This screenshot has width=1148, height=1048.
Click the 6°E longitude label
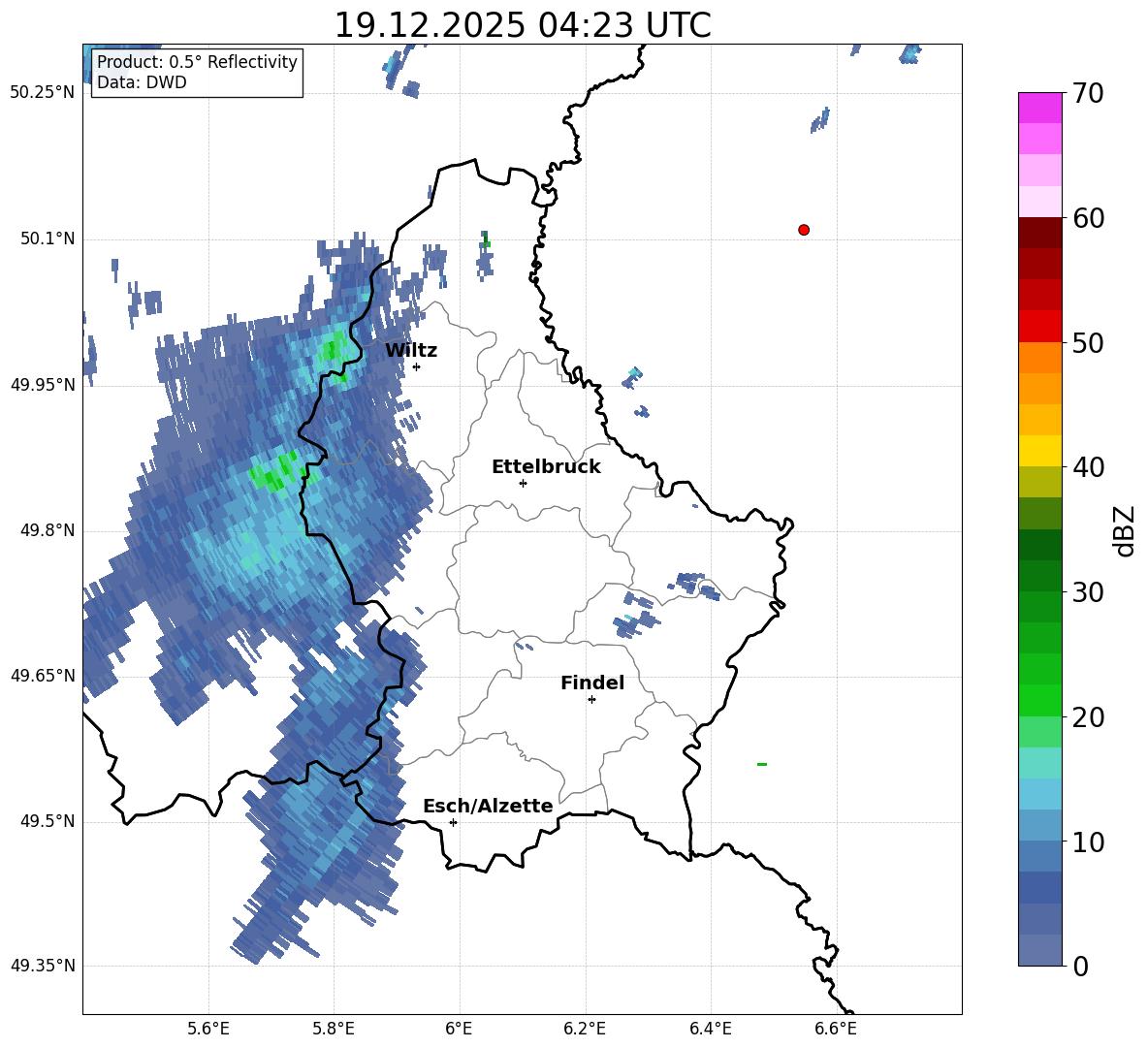[459, 1029]
